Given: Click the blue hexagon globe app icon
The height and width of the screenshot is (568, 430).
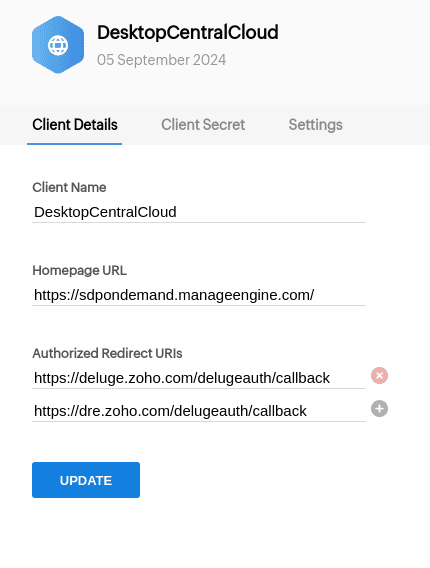Looking at the screenshot, I should (58, 45).
